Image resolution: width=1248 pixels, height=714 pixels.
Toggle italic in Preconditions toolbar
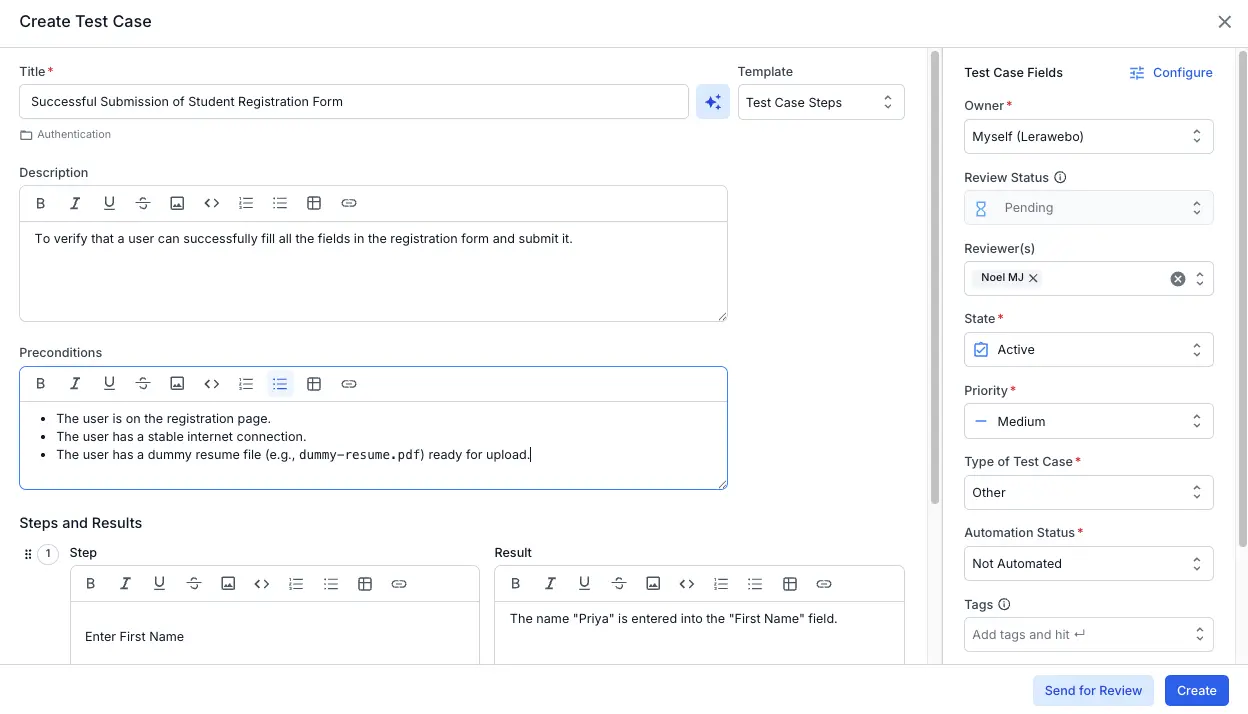pos(75,384)
